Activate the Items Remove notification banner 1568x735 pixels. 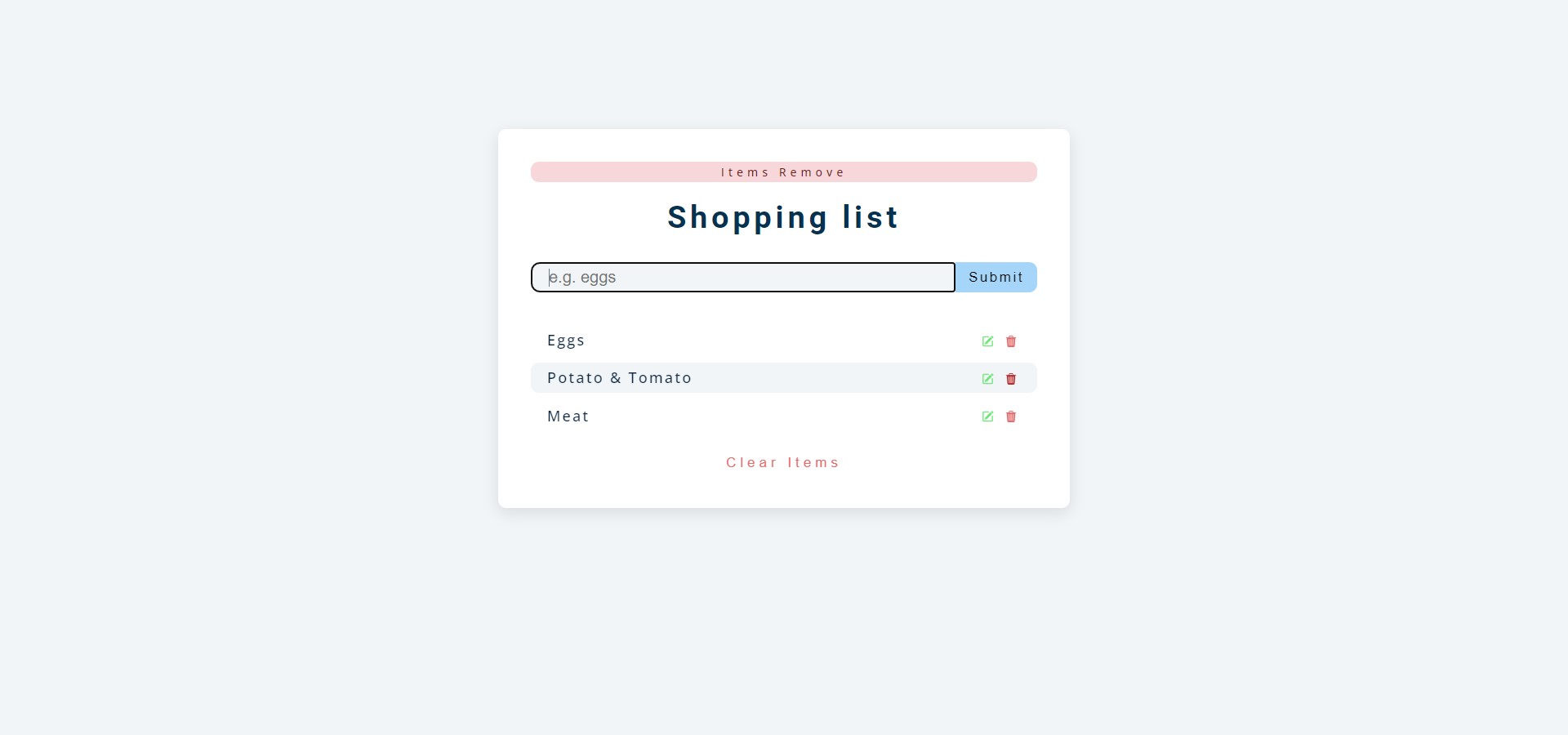pos(782,171)
